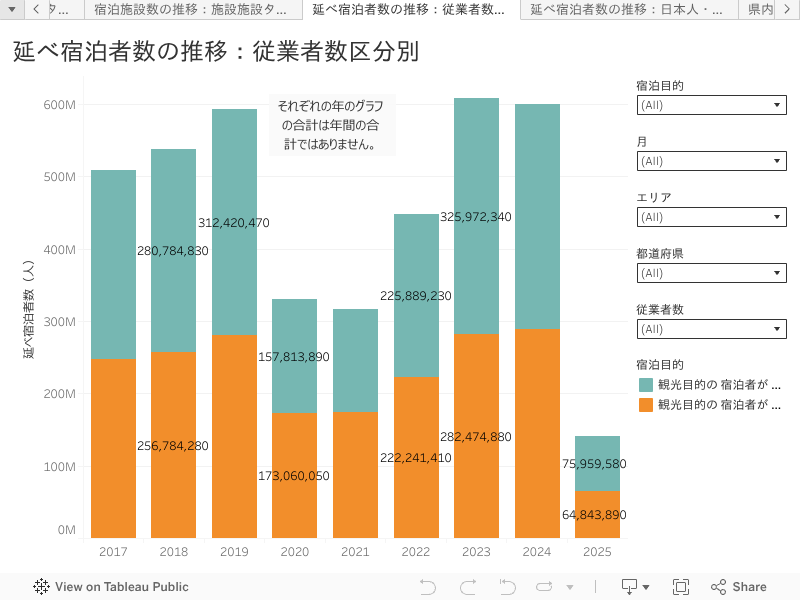Click the Undo arrow icon

(x=428, y=587)
